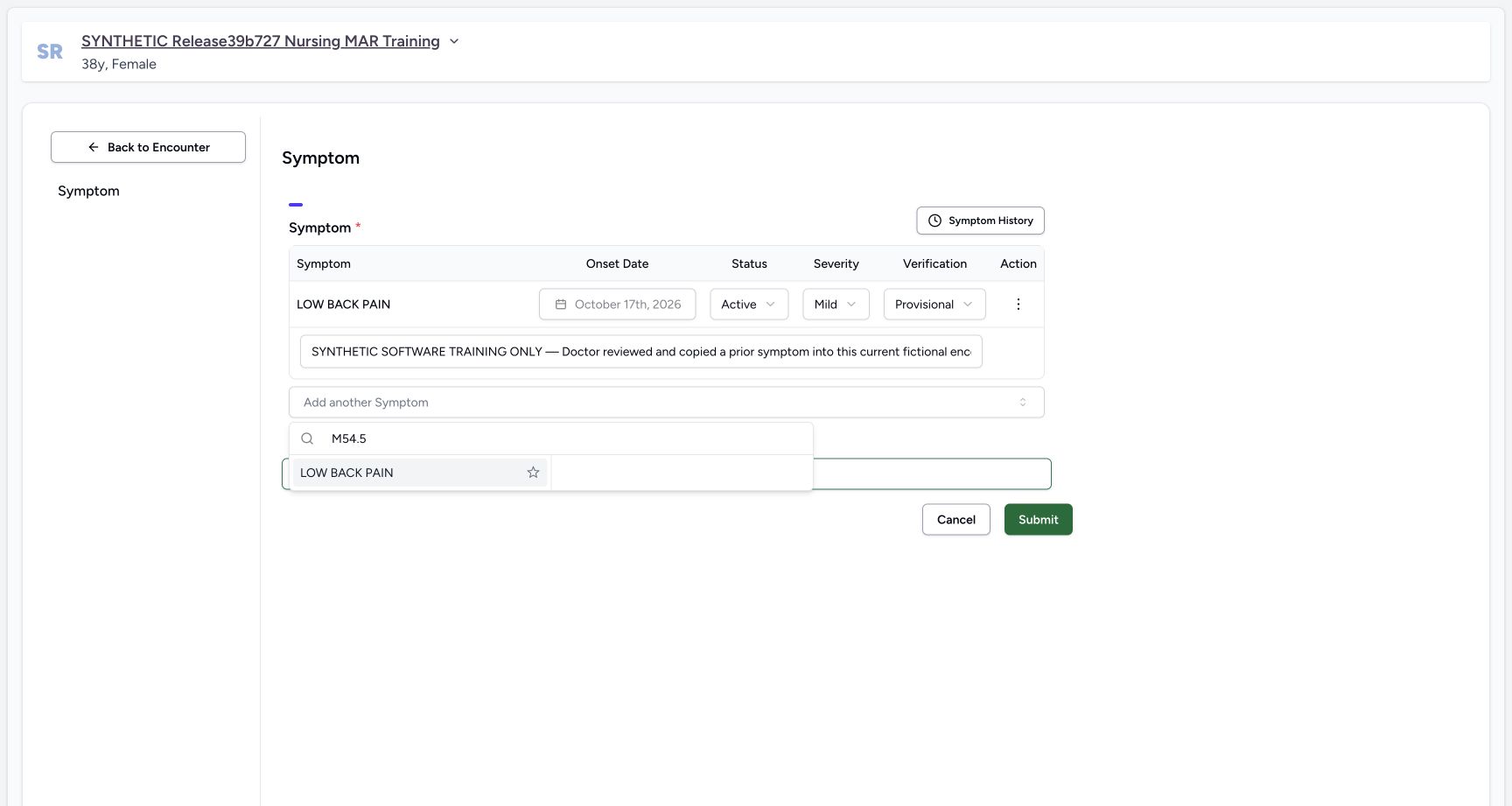Click the back arrow icon

click(x=94, y=147)
